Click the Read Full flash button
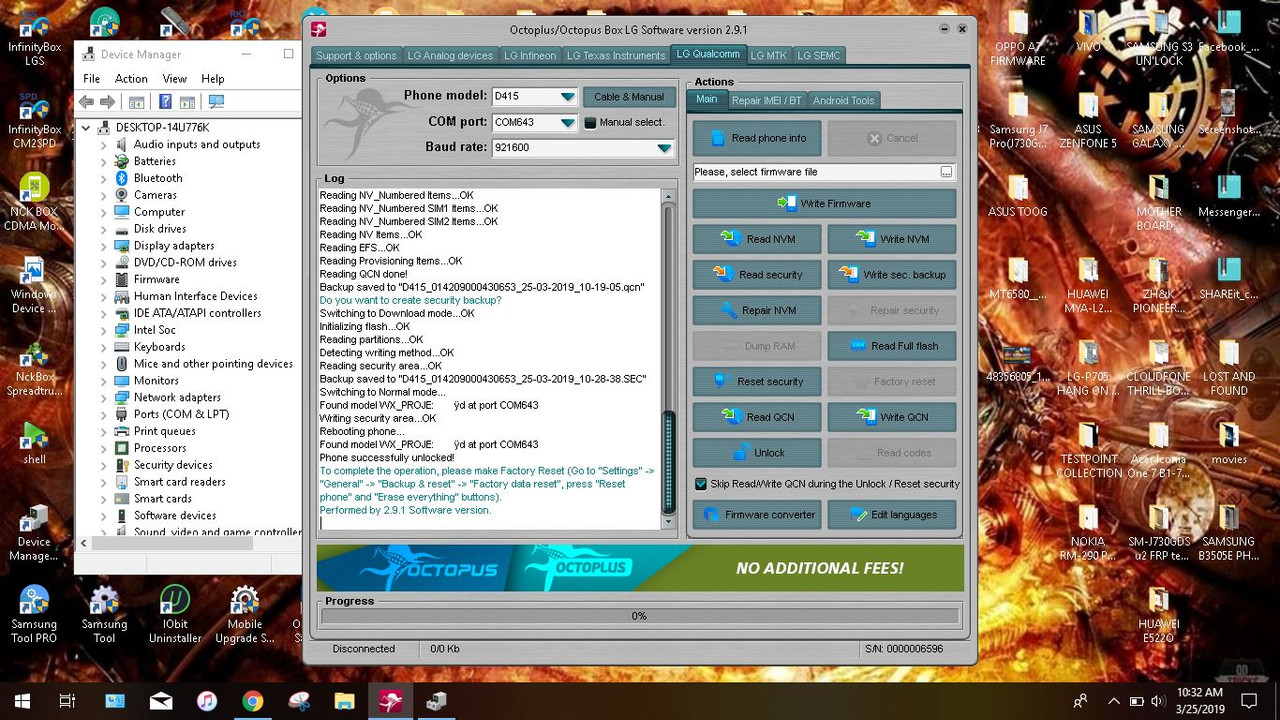Viewport: 1280px width, 720px height. [892, 346]
